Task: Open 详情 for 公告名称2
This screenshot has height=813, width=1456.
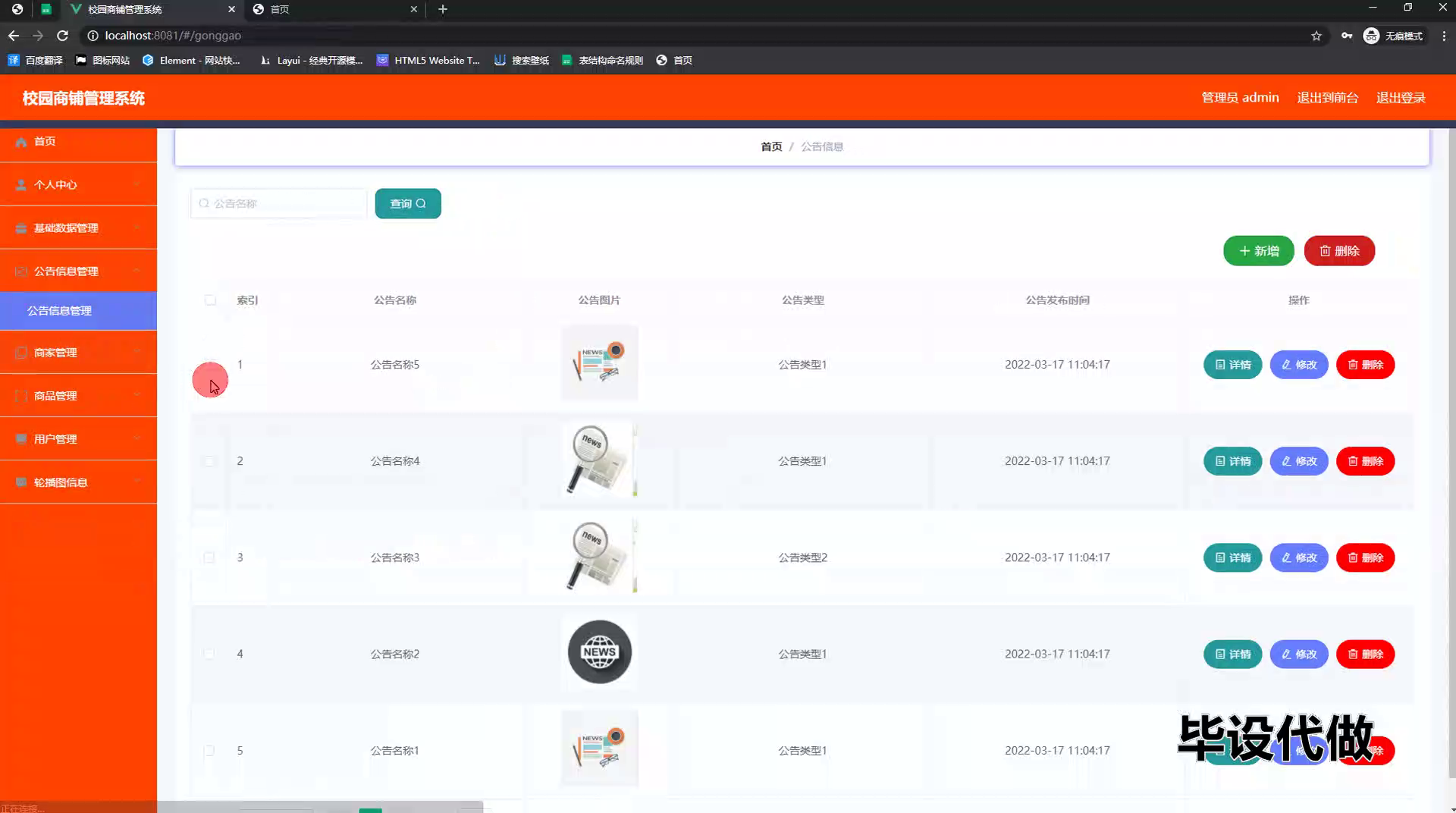Action: coord(1232,654)
